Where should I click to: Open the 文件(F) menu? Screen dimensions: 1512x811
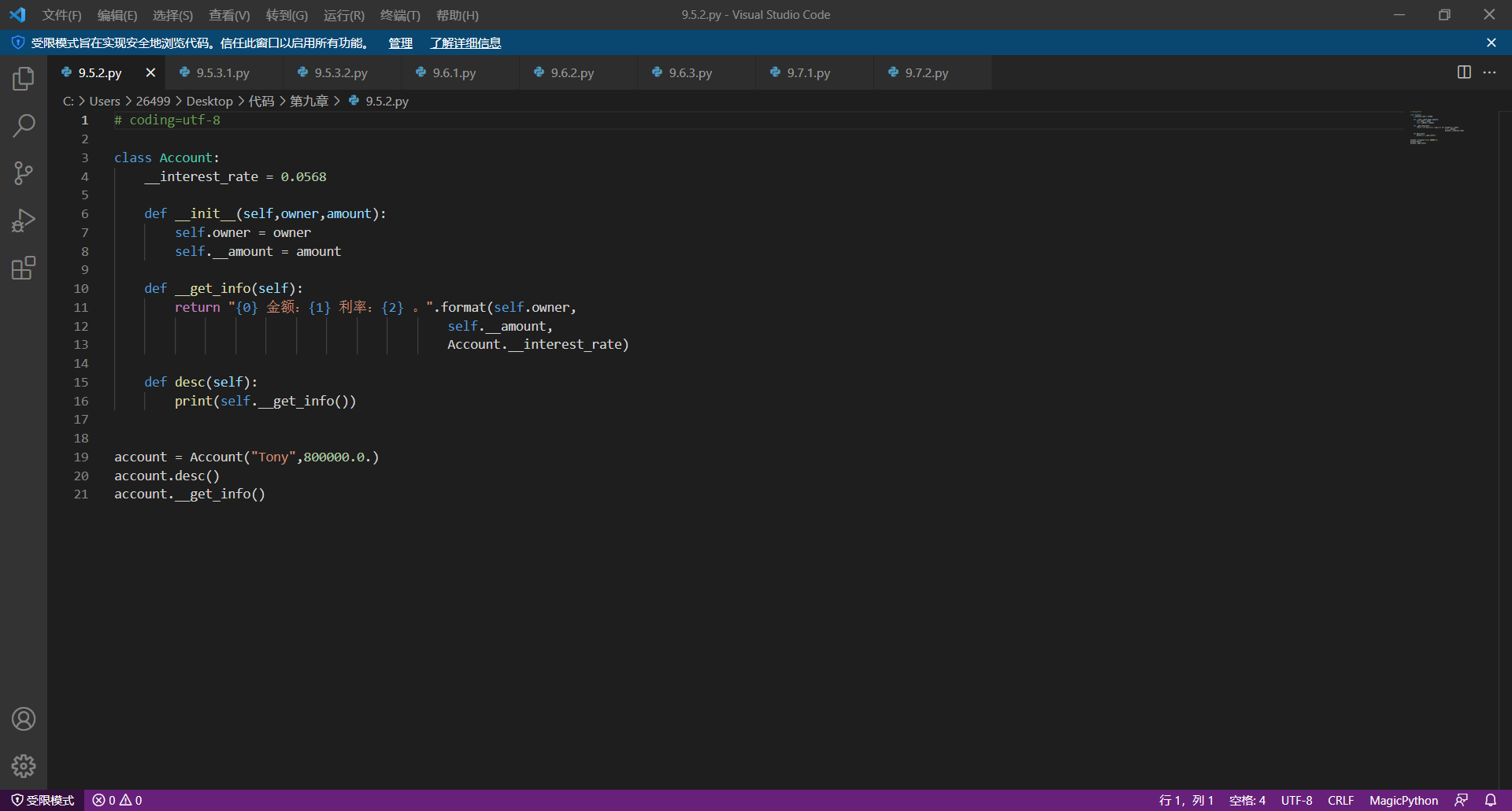(61, 15)
